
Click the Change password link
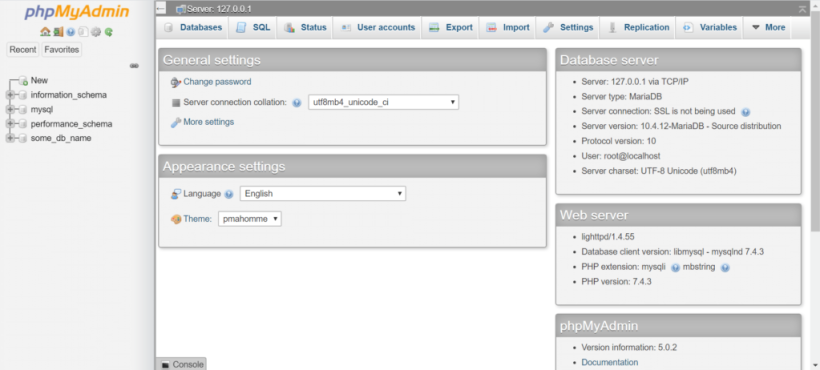pyautogui.click(x=217, y=82)
